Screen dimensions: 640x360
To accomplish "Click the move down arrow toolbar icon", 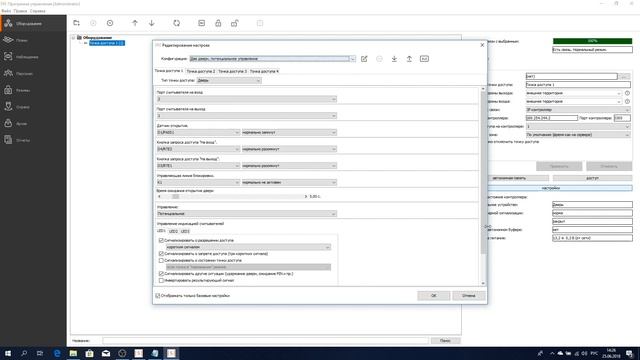I will tap(151, 23).
